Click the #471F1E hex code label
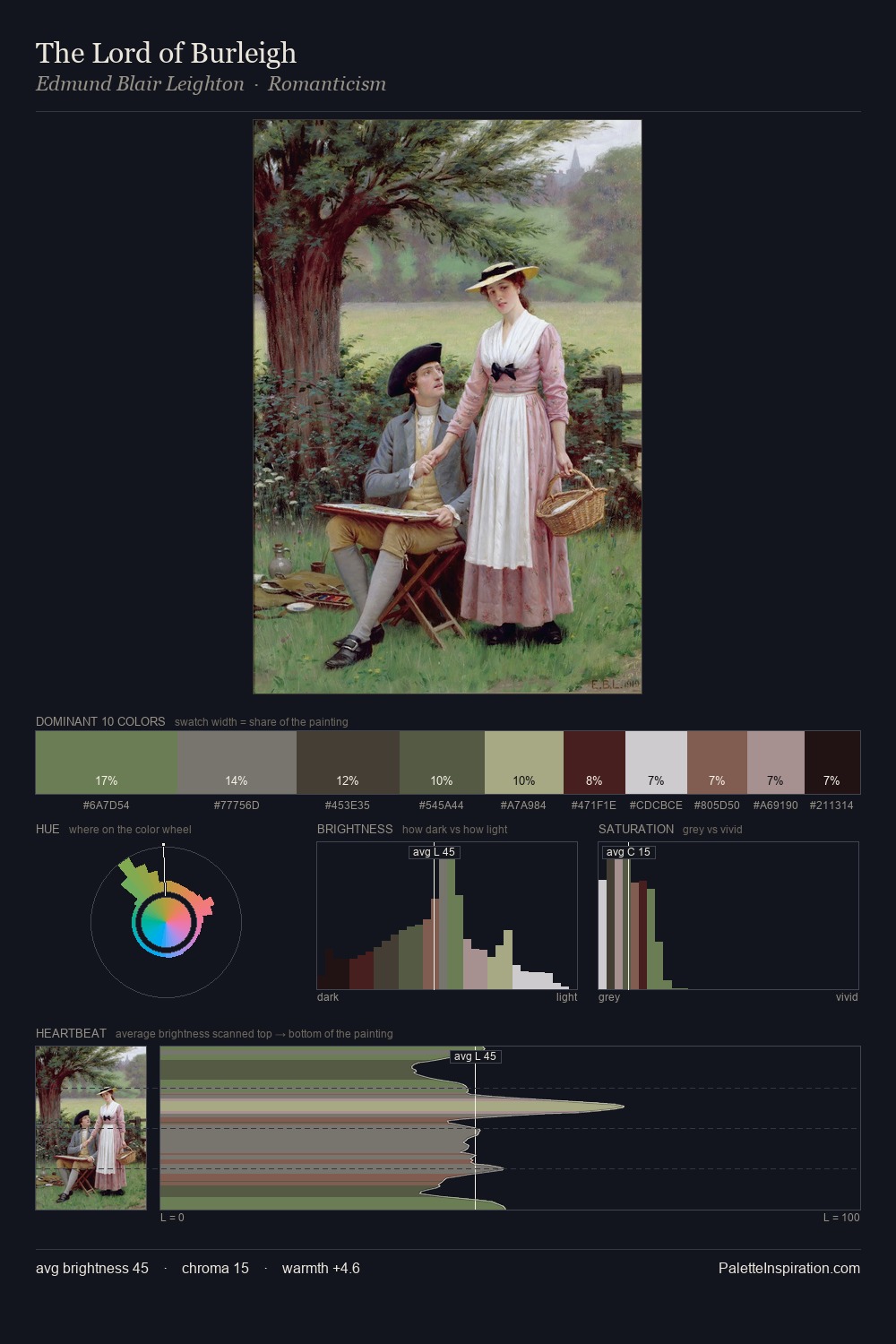Screen dimensions: 896x1344 click(x=594, y=806)
